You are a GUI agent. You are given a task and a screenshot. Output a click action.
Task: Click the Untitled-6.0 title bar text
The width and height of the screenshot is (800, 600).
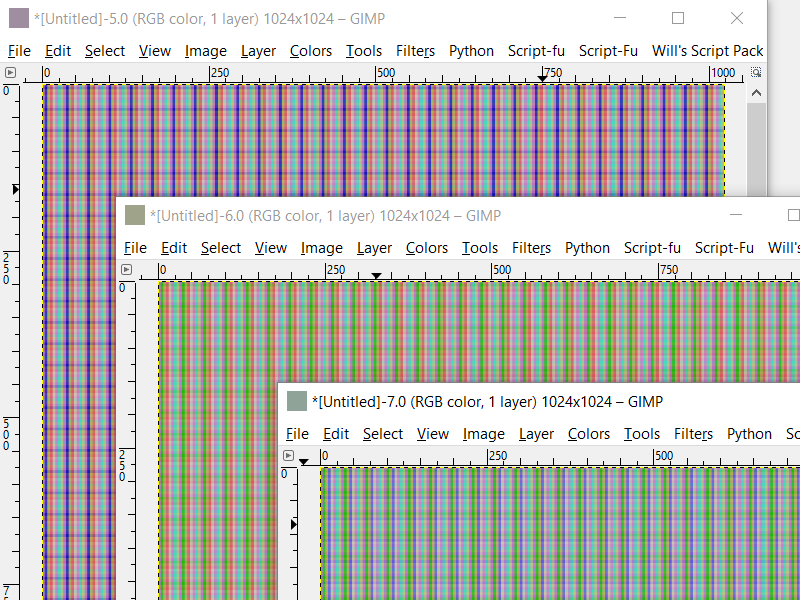coord(326,216)
